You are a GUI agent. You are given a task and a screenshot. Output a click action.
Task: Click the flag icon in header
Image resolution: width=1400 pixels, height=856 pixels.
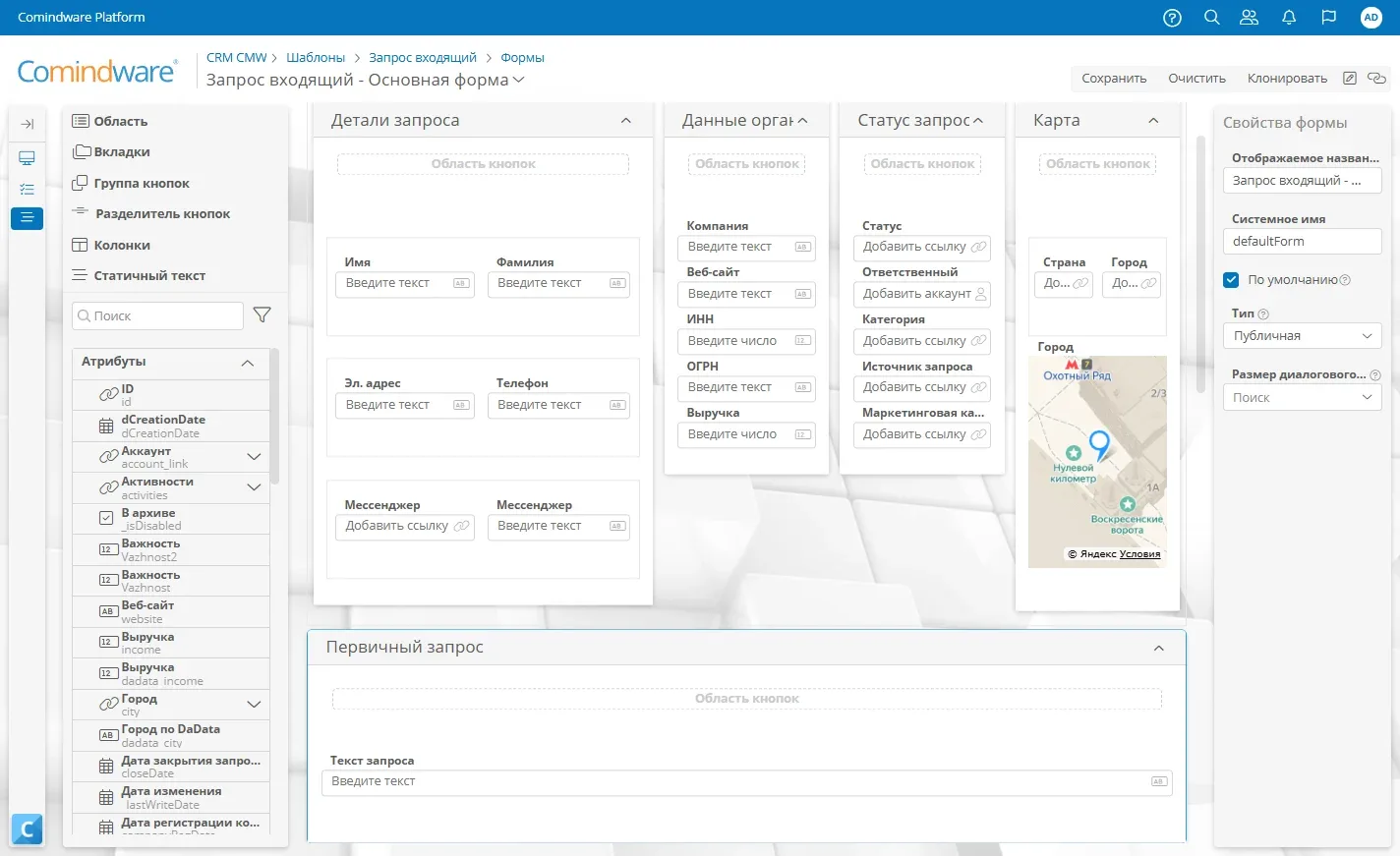[x=1329, y=18]
